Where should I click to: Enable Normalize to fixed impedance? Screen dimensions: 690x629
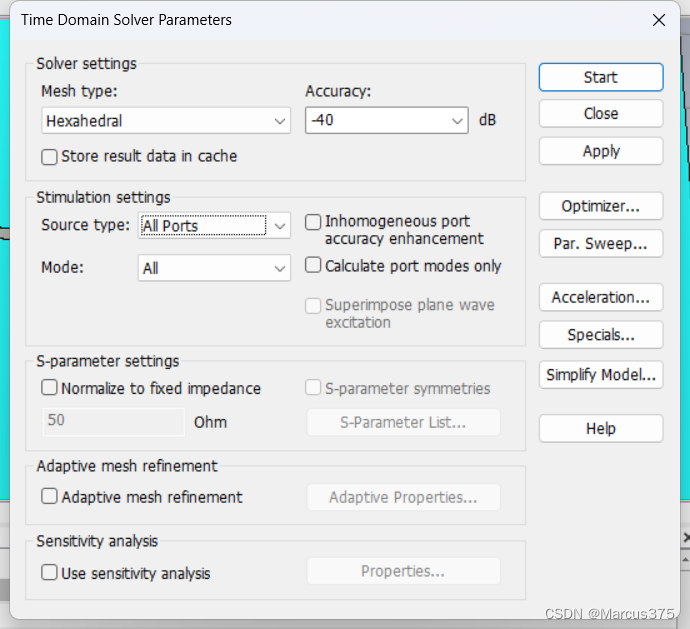(x=49, y=388)
